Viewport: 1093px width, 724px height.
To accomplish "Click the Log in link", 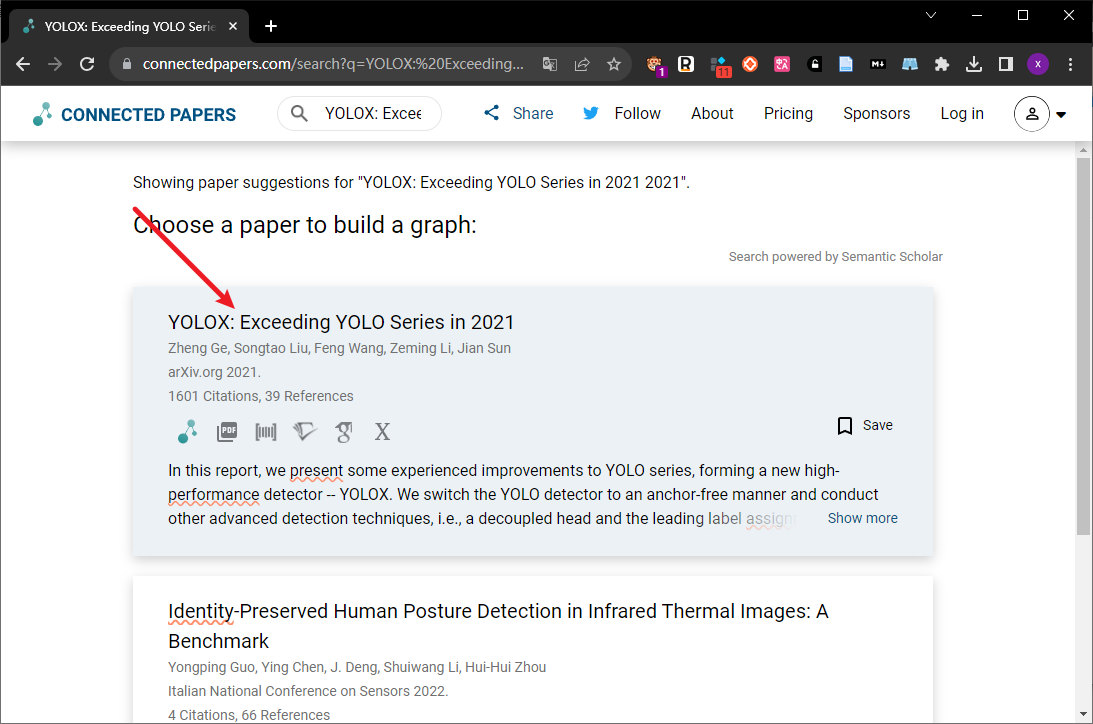I will (x=961, y=113).
